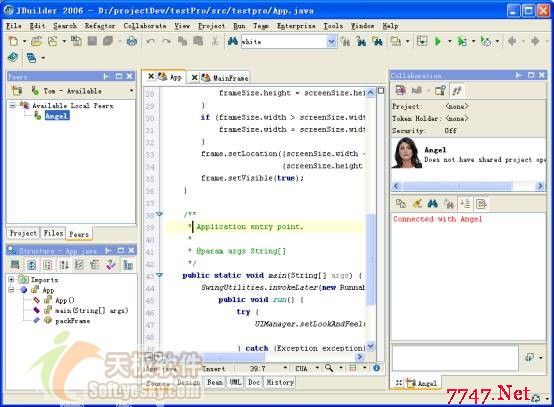Open the Design view tab
This screenshot has height=407, width=554.
click(188, 382)
